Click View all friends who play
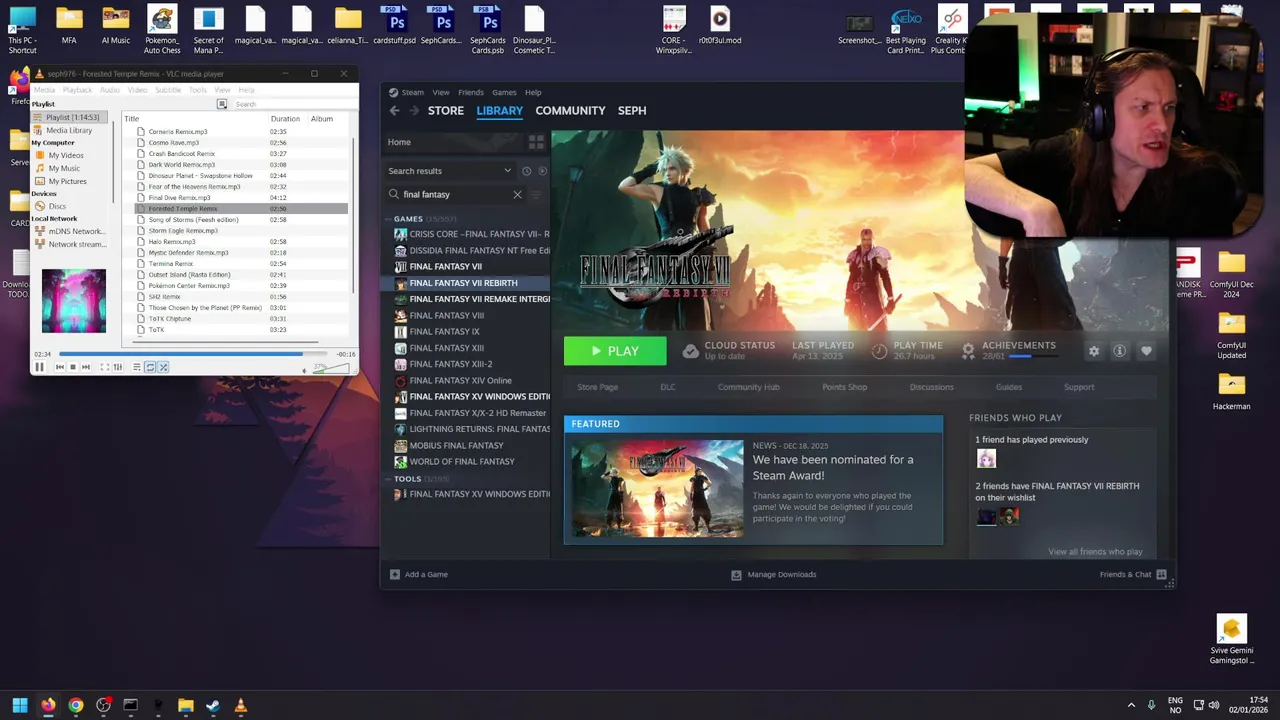This screenshot has width=1280, height=720. [1095, 552]
